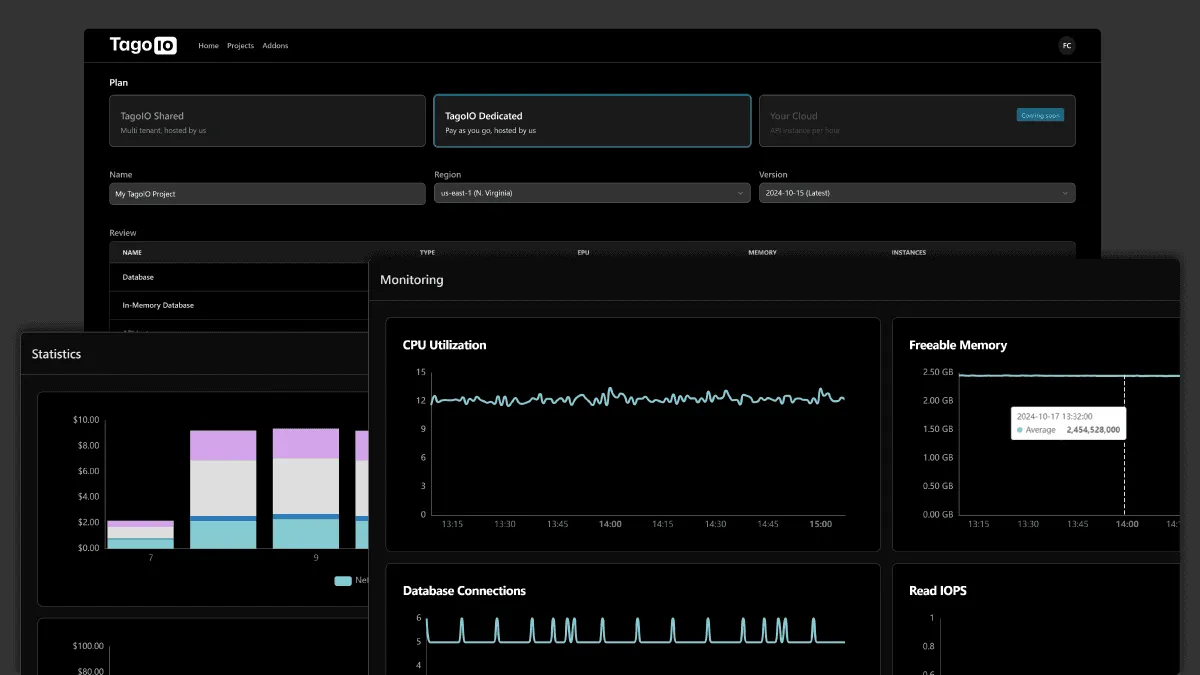Open the Version dropdown
The image size is (1200, 675).
pos(917,193)
